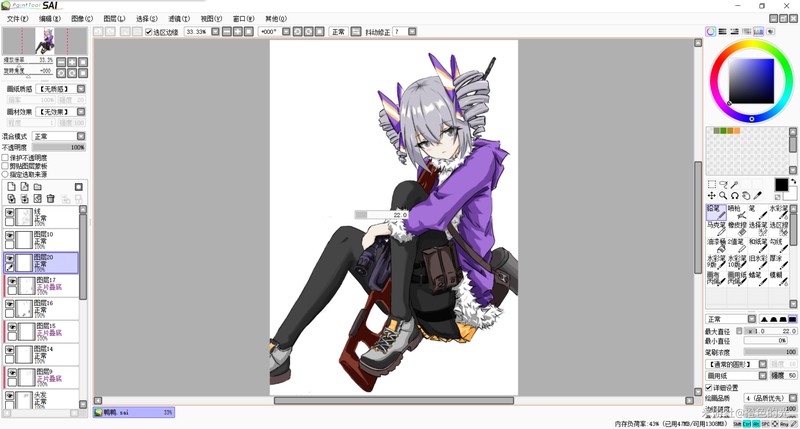This screenshot has height=429, width=800.
Task: Select the lasso selection tool
Action: (x=723, y=184)
